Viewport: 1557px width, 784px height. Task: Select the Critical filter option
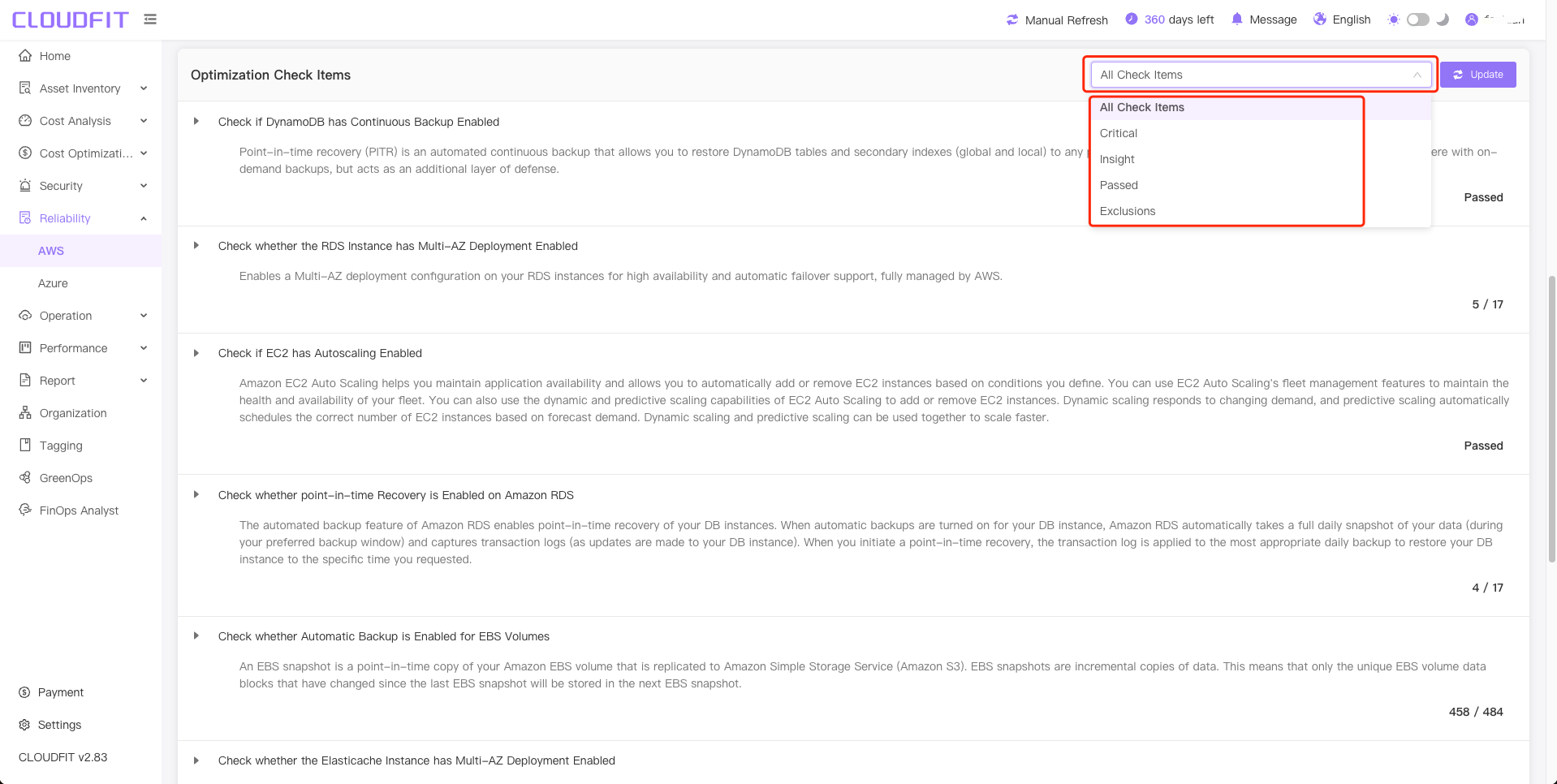(1261, 133)
